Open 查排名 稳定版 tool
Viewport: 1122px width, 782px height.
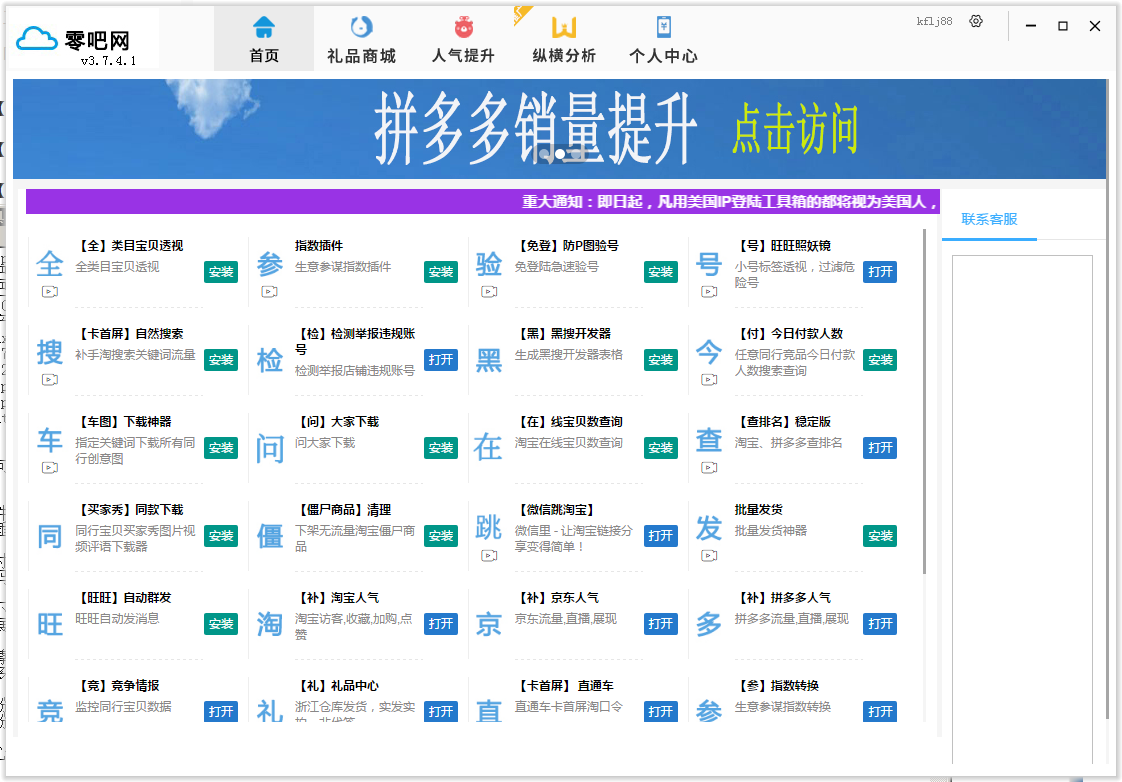point(880,448)
